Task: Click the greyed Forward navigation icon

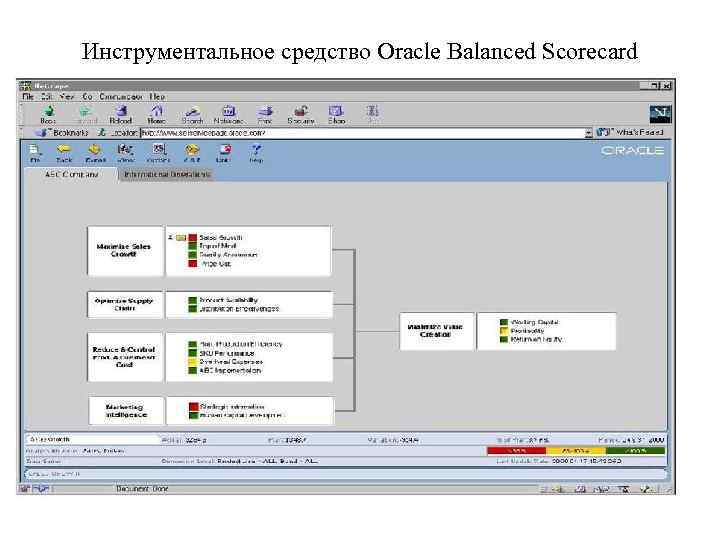Action: (x=85, y=112)
